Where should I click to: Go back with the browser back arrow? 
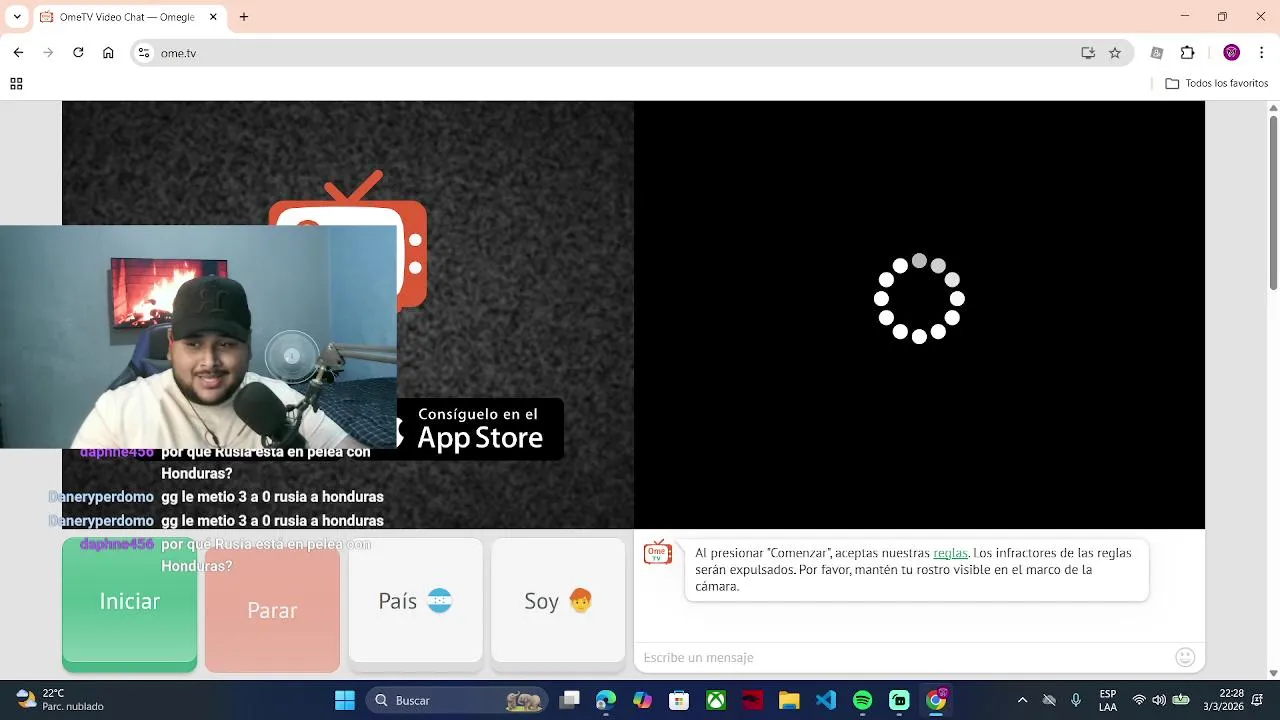click(x=18, y=53)
